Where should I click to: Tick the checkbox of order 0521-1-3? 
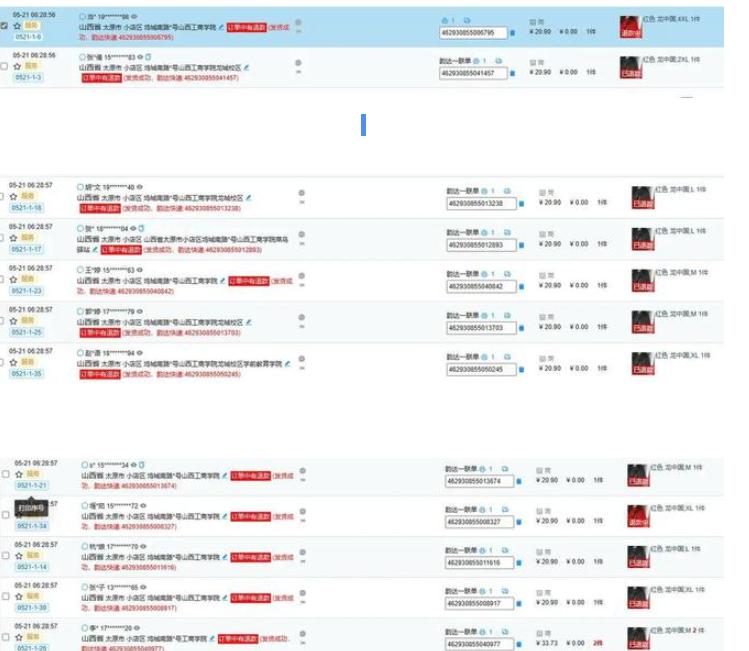pyautogui.click(x=4, y=66)
